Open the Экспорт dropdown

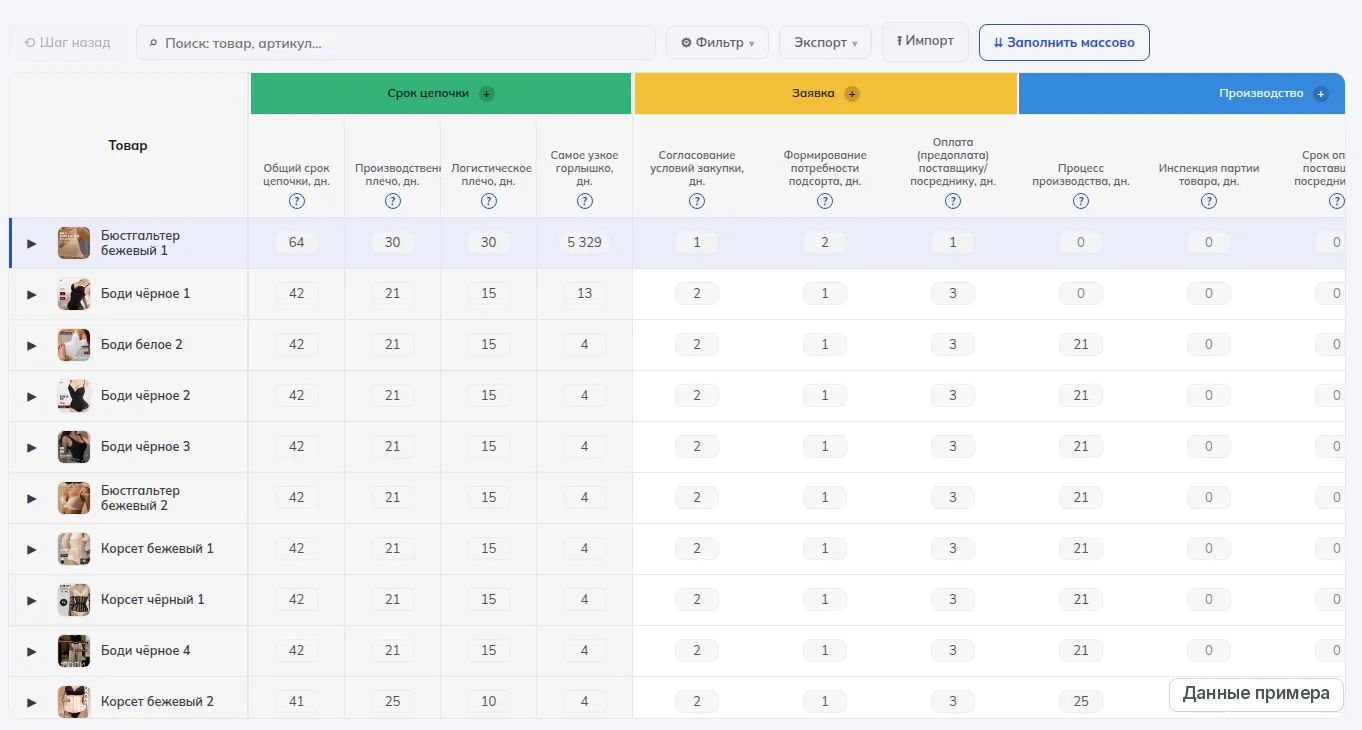coord(825,43)
